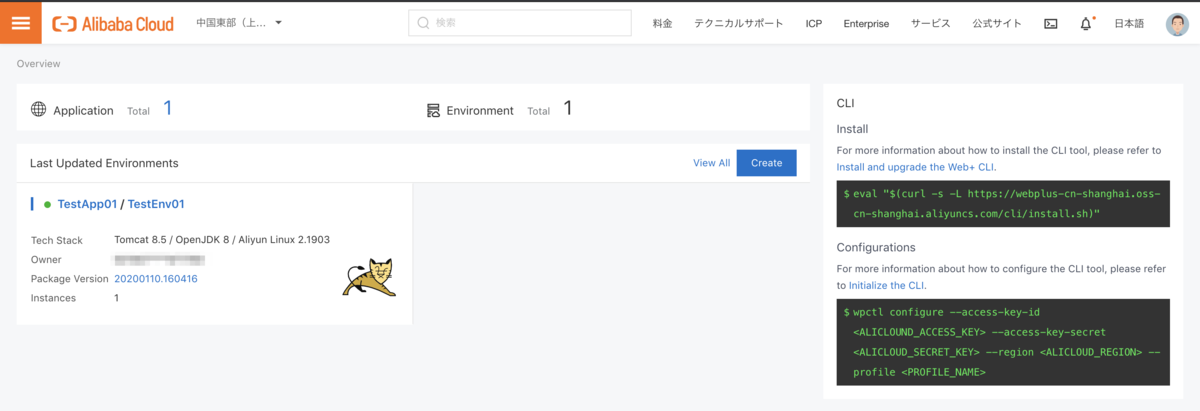Viewport: 1200px width, 411px height.
Task: Open the 料金 menu item
Action: (662, 23)
